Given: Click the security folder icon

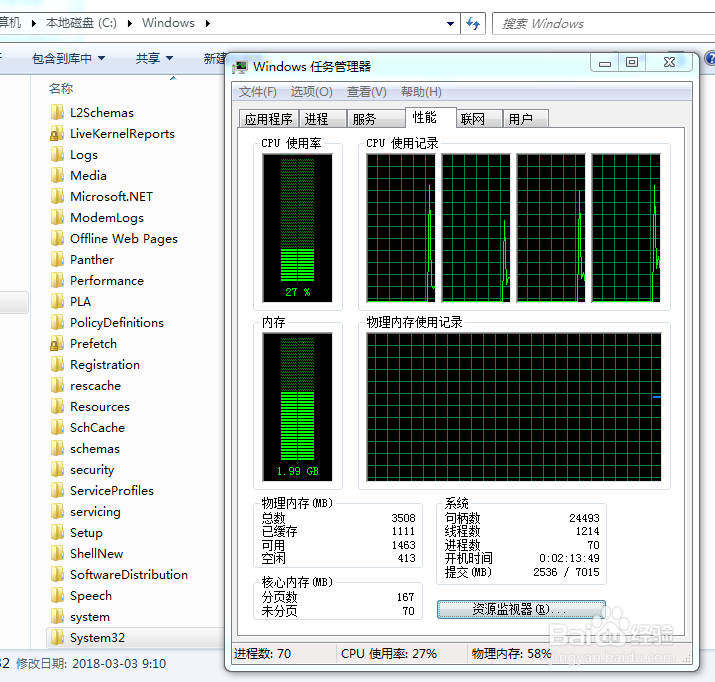Looking at the screenshot, I should 57,469.
